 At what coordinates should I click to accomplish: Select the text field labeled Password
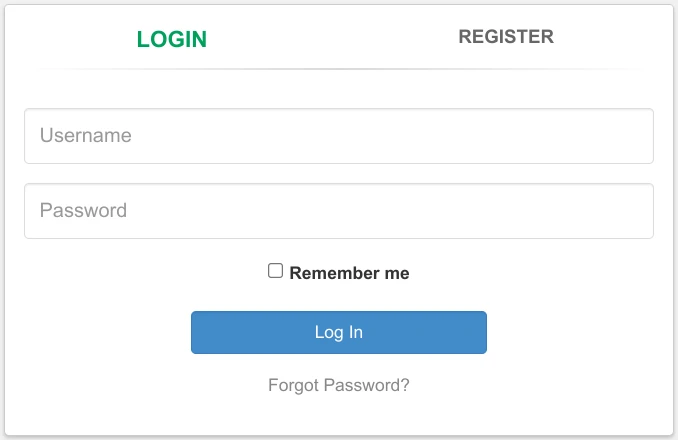338,211
